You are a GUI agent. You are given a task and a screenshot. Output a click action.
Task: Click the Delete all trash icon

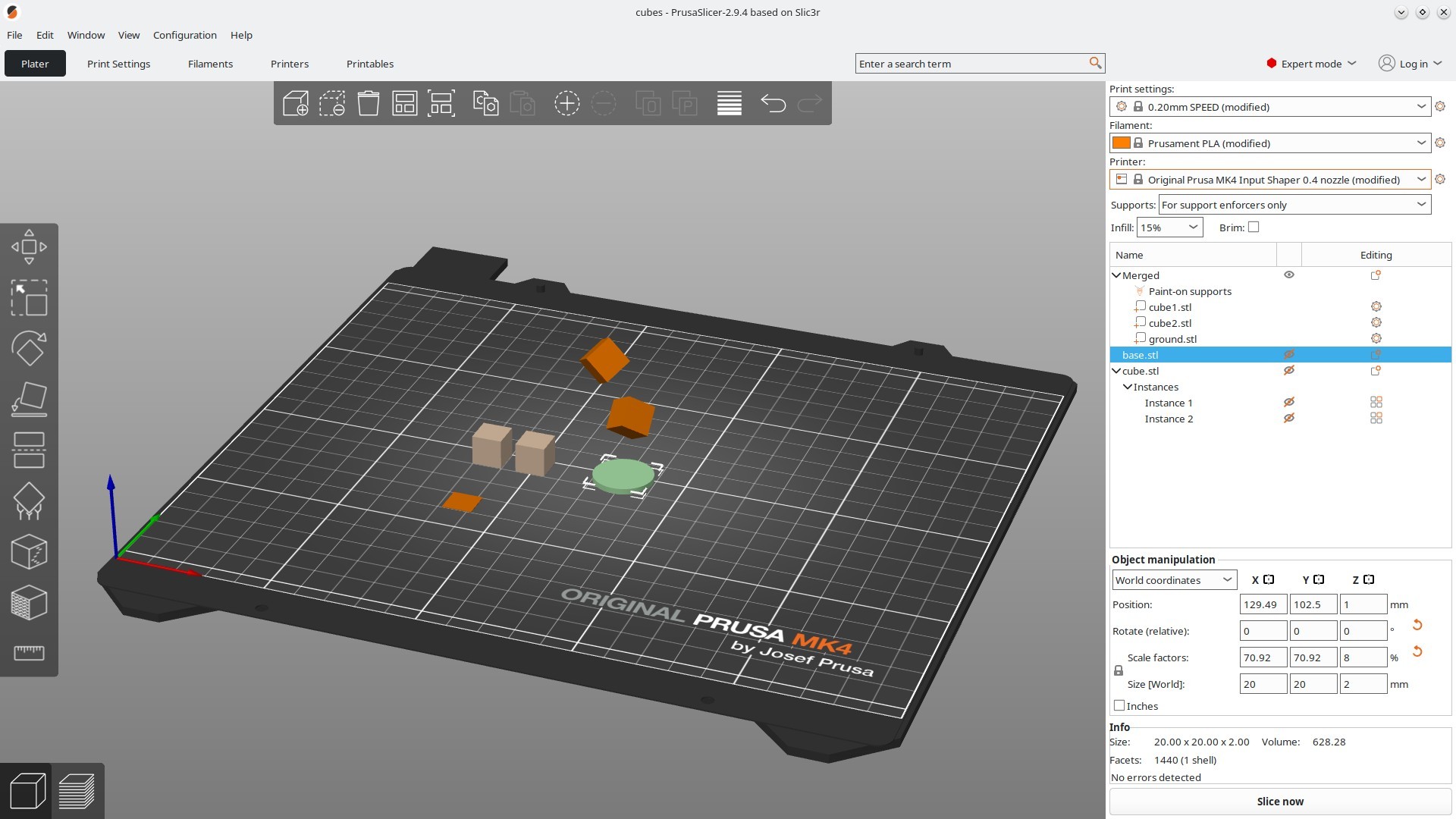(369, 103)
